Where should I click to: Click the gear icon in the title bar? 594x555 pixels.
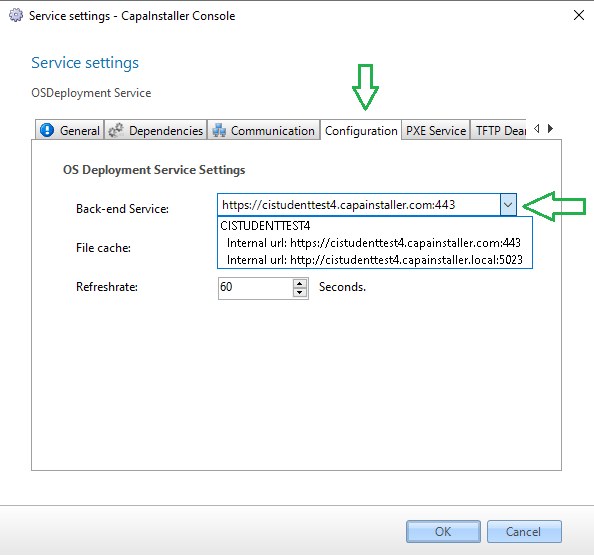click(x=16, y=16)
